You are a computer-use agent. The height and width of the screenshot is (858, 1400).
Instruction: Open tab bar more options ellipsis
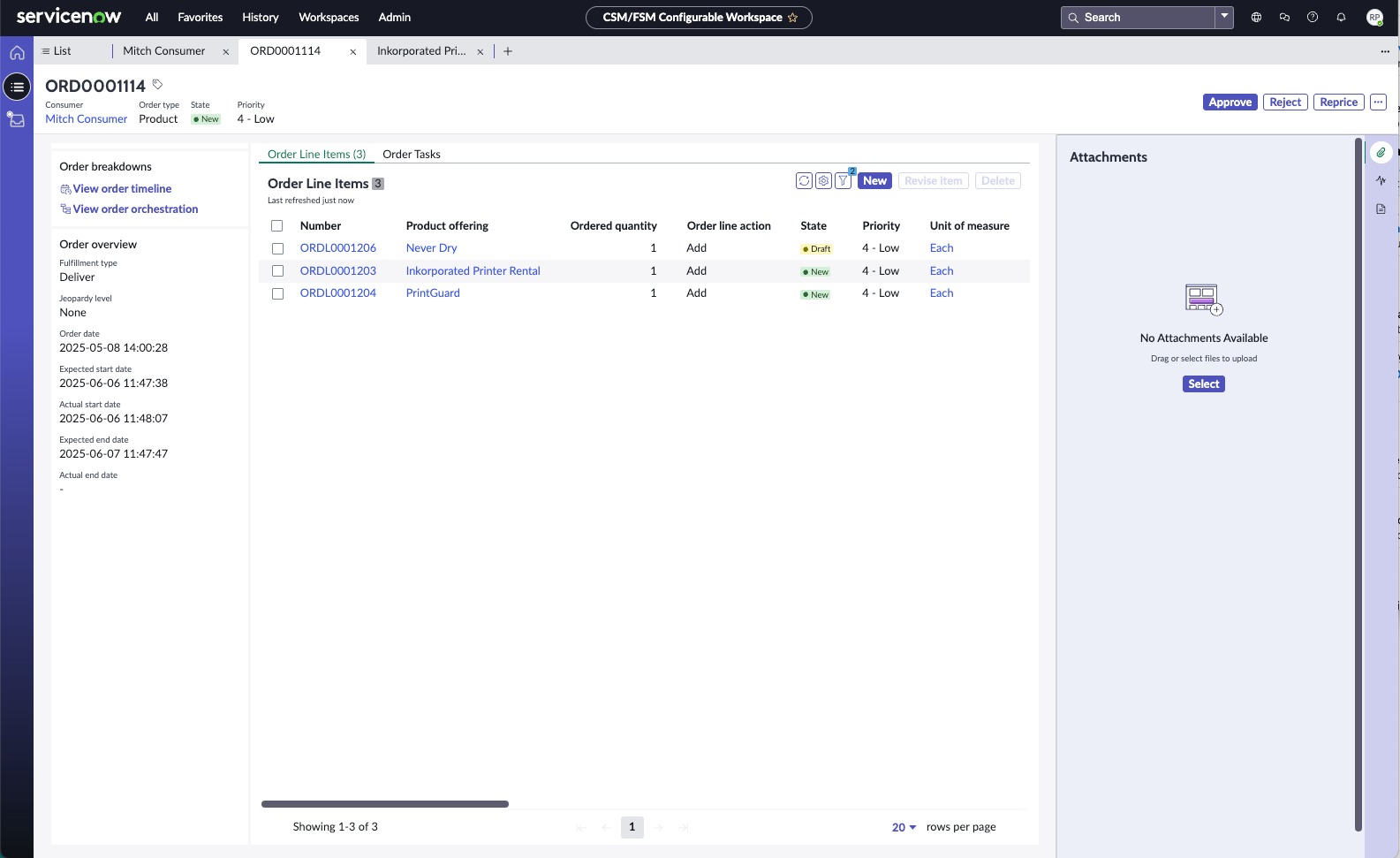tap(1384, 51)
